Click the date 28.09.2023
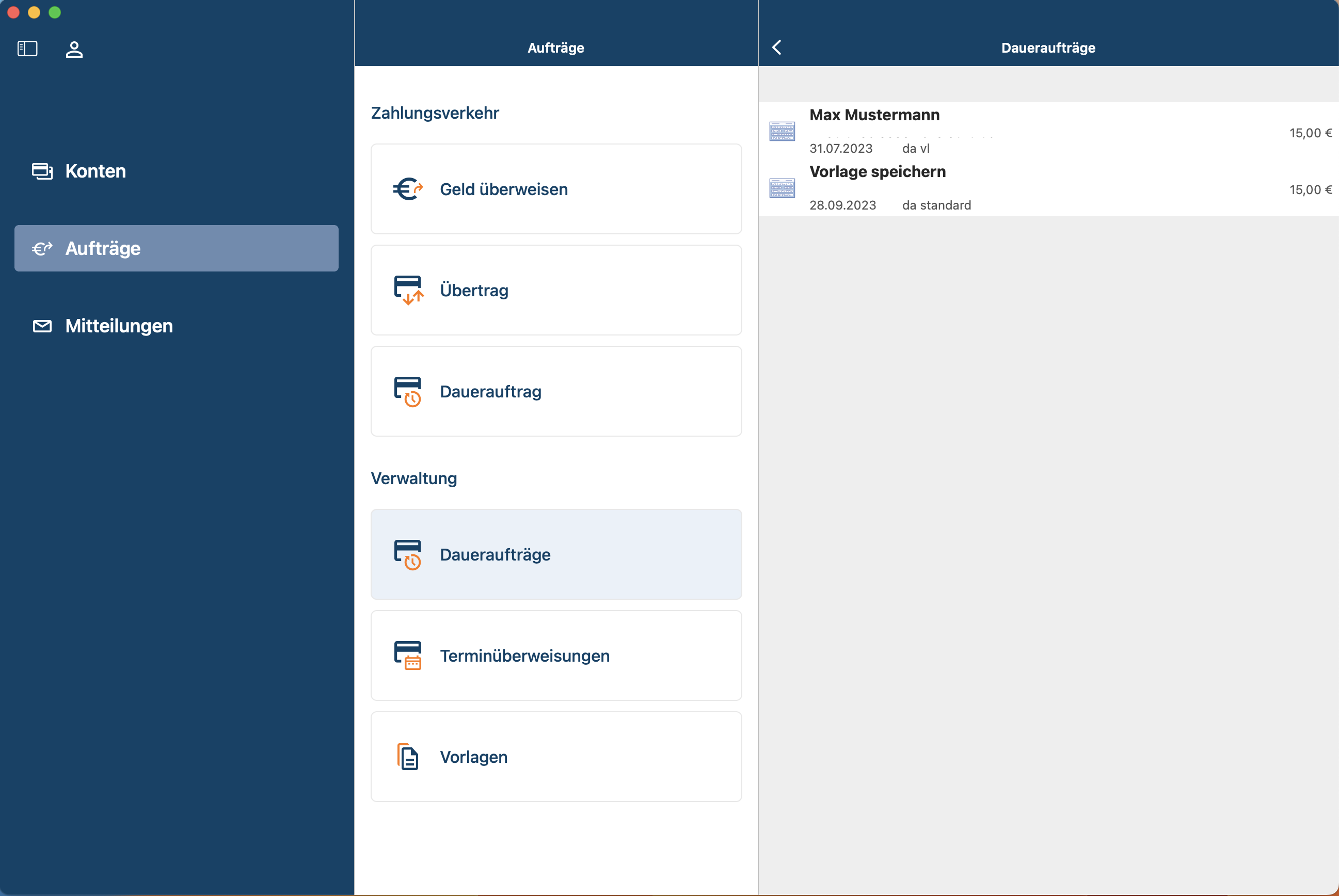The image size is (1339, 896). pyautogui.click(x=842, y=205)
